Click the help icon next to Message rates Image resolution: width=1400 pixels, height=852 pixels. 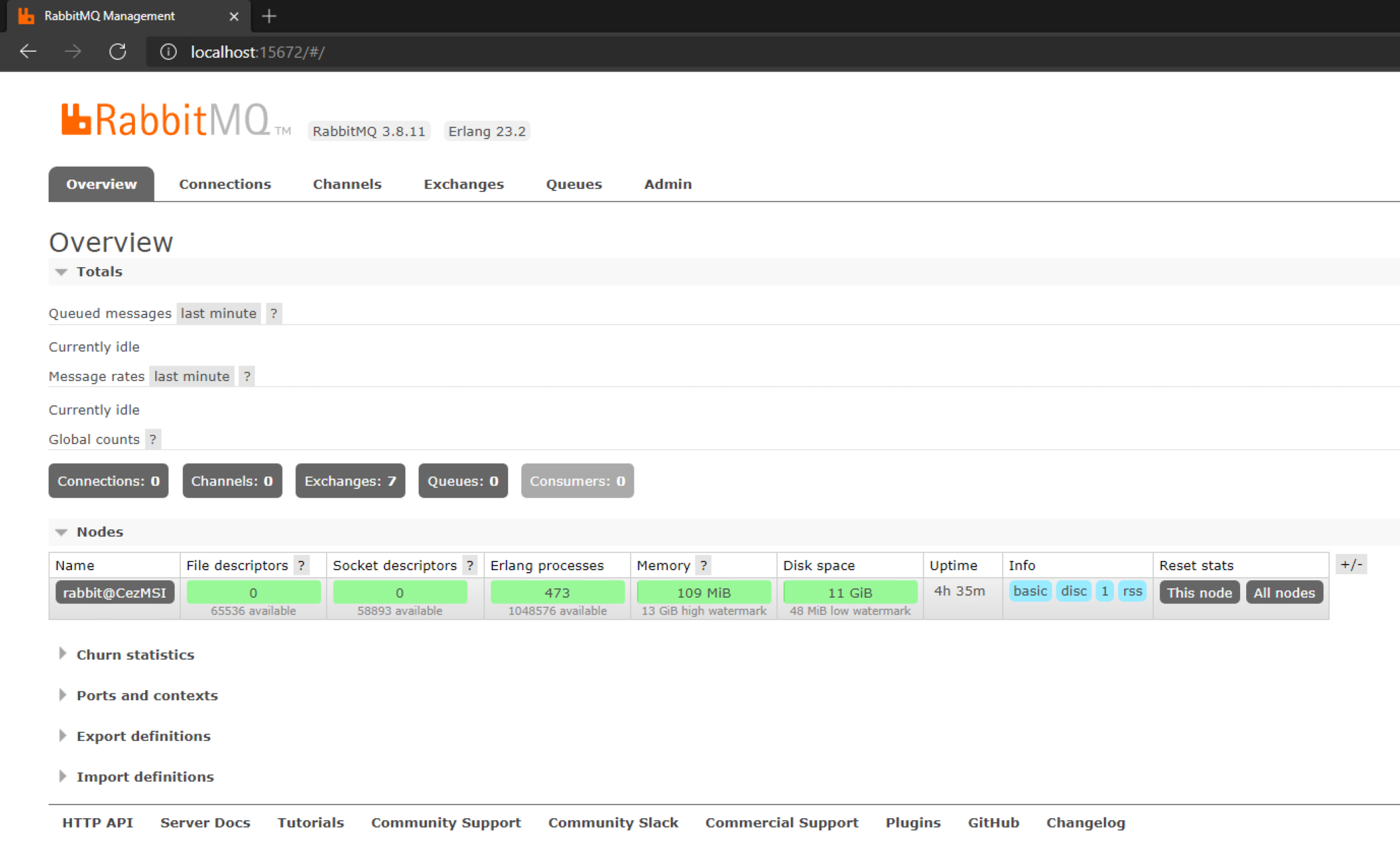point(247,376)
